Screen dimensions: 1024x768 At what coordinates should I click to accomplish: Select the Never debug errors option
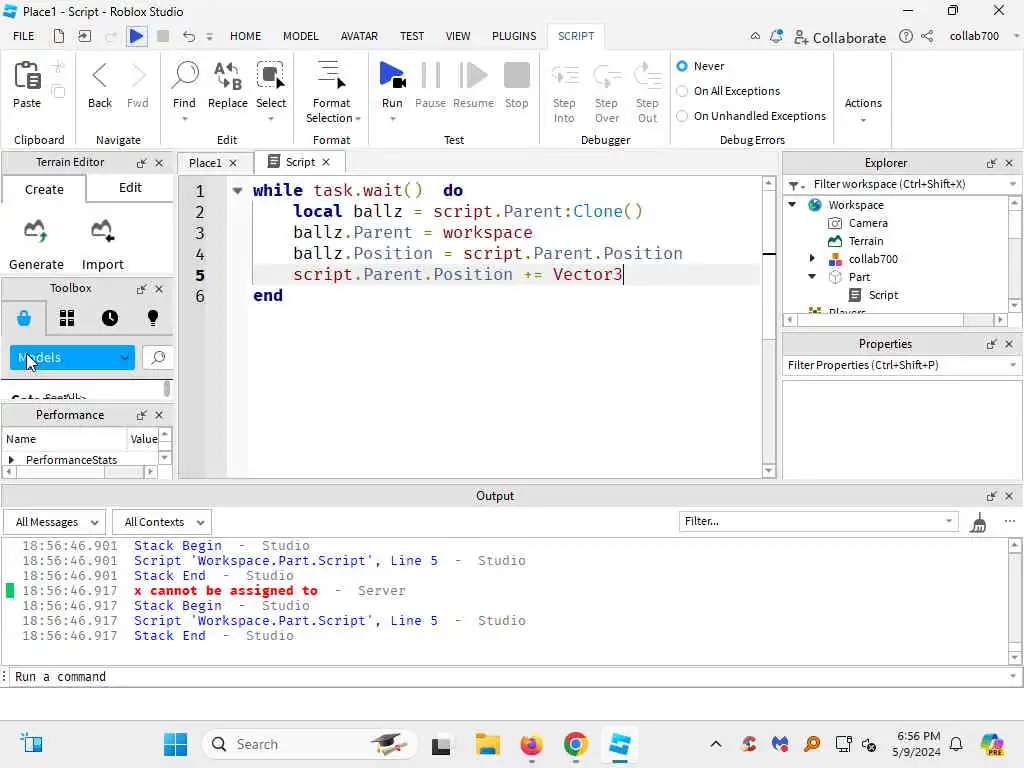(x=682, y=66)
